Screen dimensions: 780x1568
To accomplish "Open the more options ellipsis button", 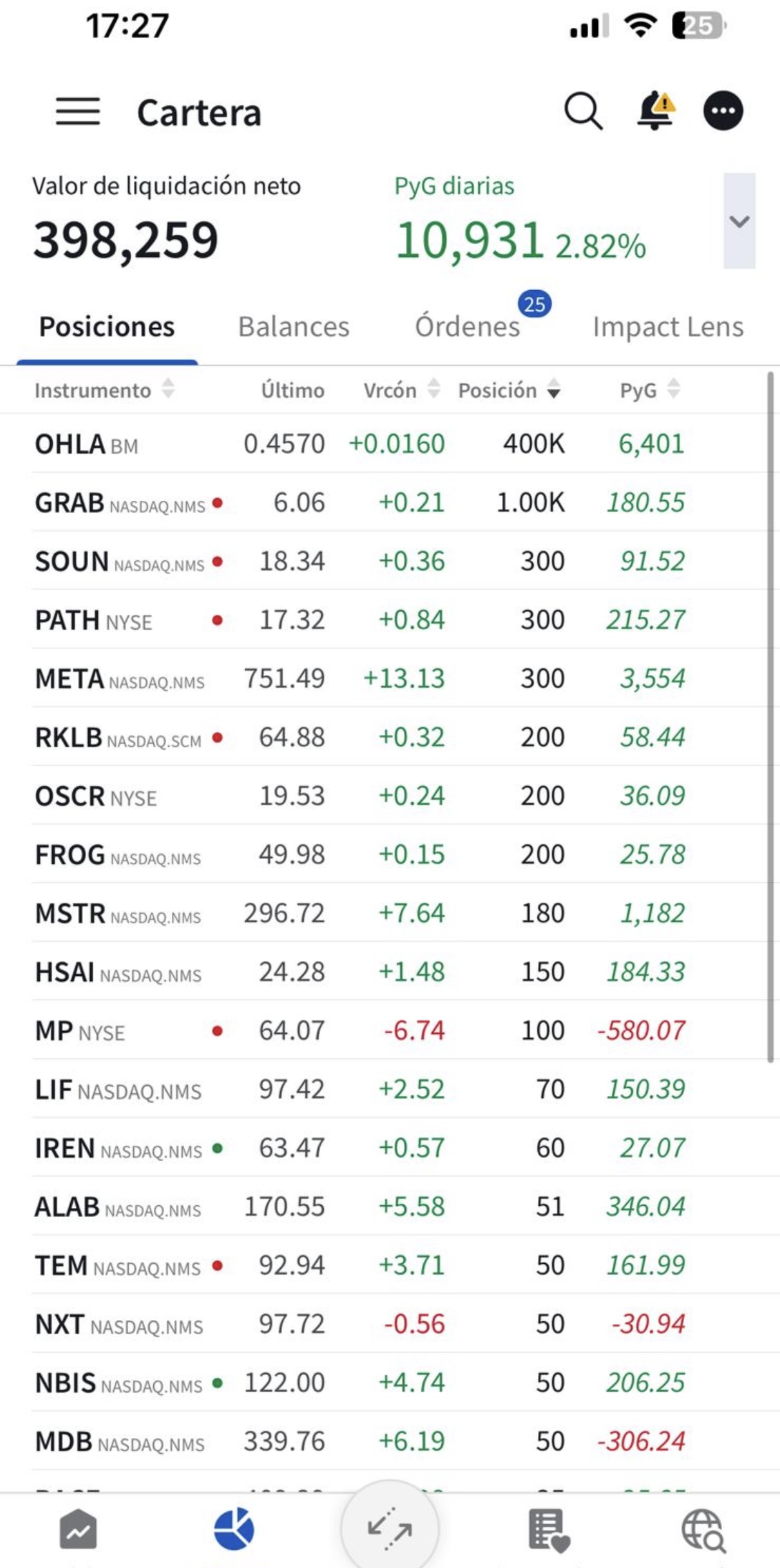I will click(723, 111).
